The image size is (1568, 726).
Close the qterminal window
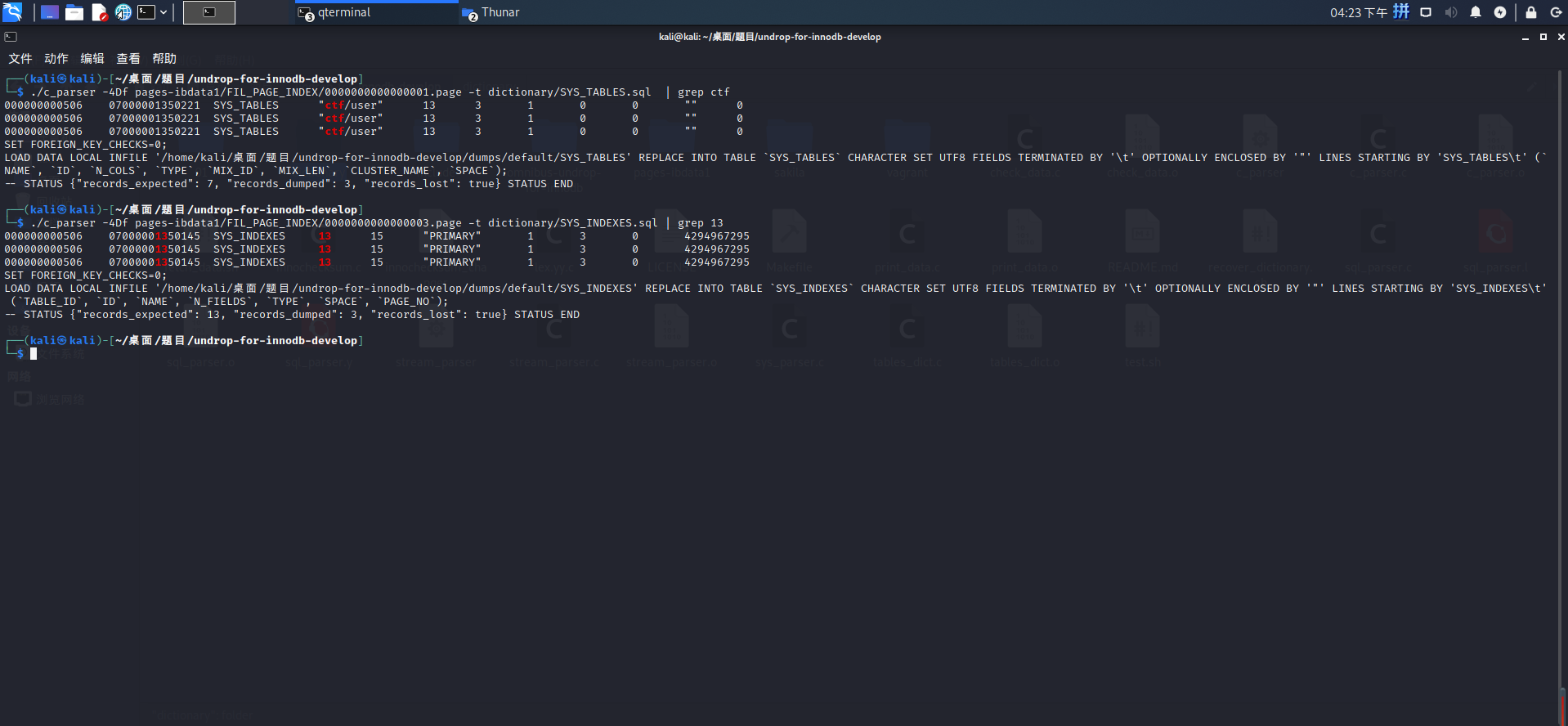[1561, 37]
